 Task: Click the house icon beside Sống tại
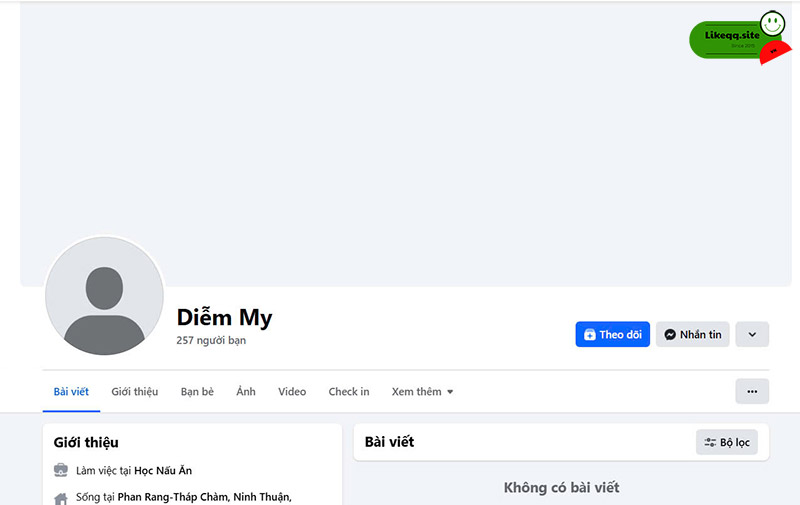(61, 498)
